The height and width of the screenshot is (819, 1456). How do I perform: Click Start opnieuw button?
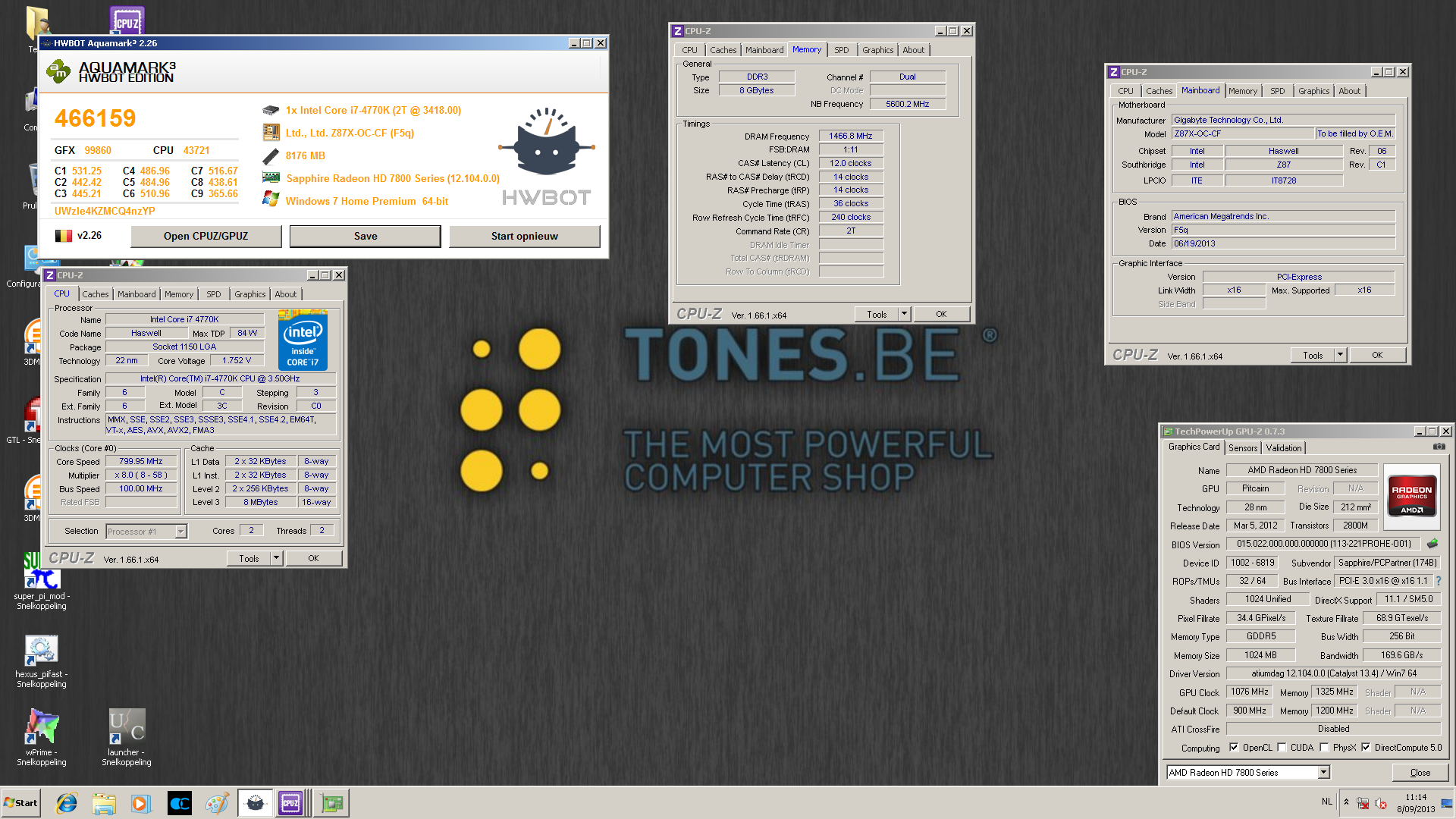525,236
